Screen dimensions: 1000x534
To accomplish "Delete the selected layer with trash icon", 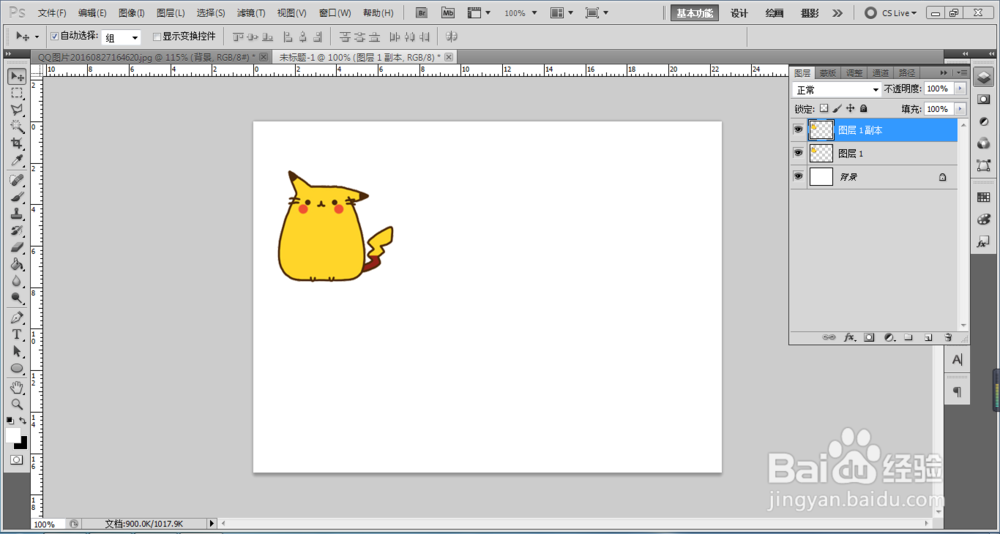I will [948, 337].
